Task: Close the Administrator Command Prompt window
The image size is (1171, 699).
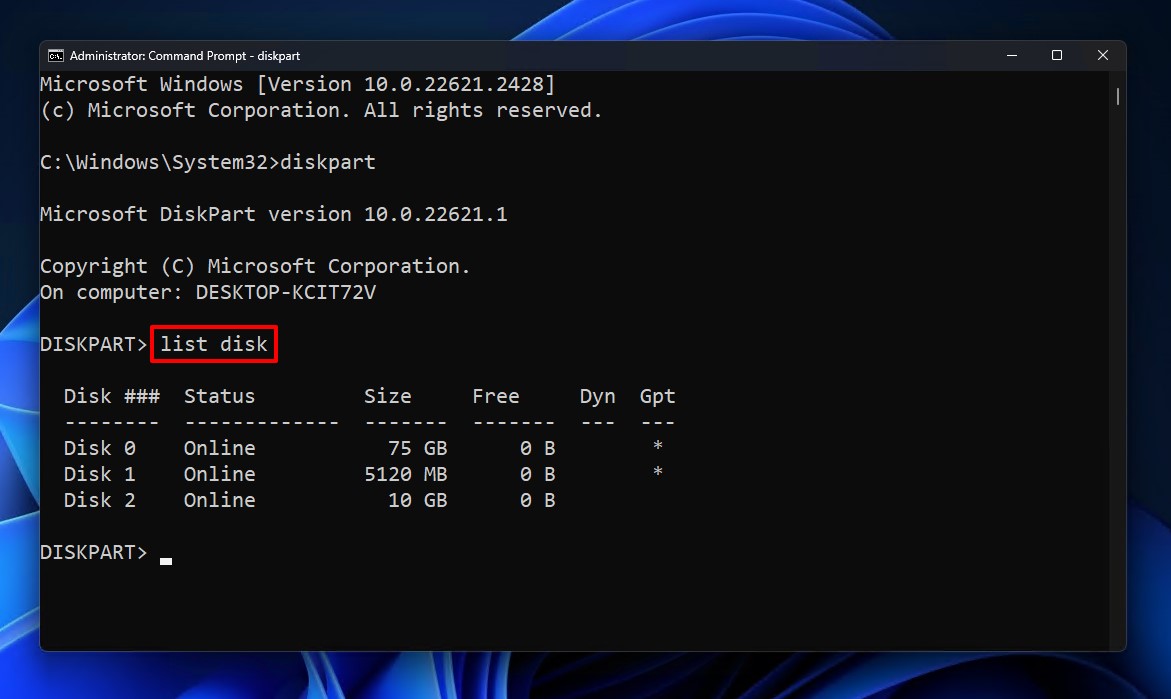Action: point(1102,56)
